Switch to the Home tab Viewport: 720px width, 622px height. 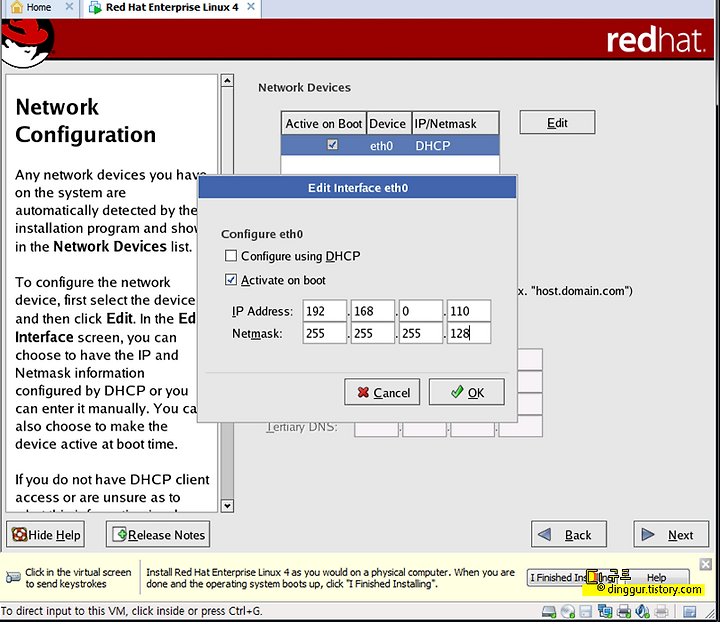(x=41, y=8)
